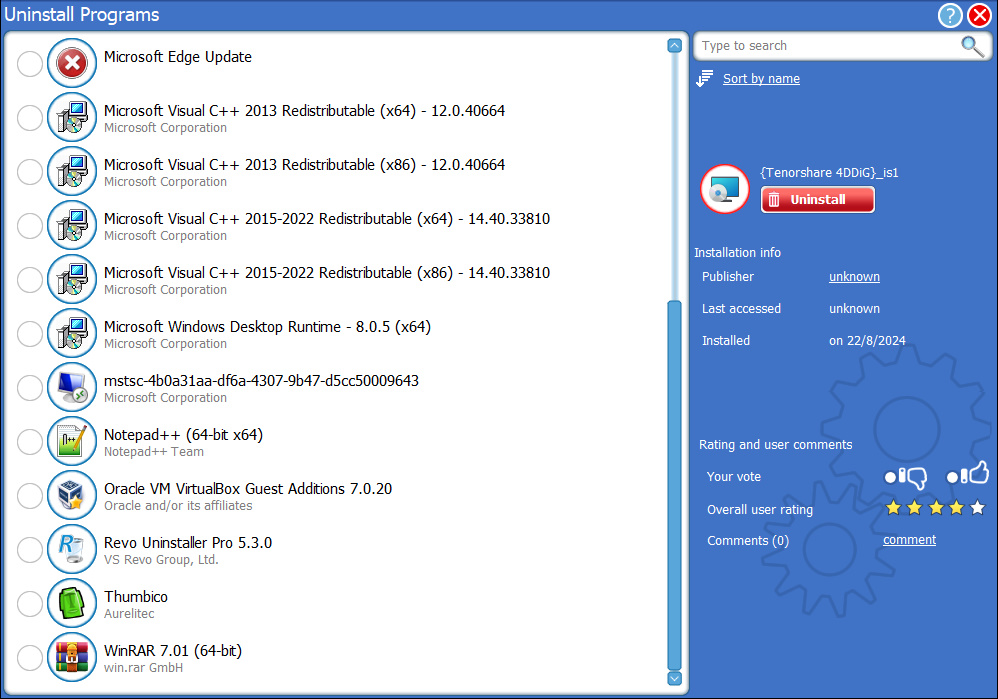This screenshot has height=699, width=998.
Task: Select WinRAR 7.01 (64-bit) entry text
Action: tap(173, 651)
